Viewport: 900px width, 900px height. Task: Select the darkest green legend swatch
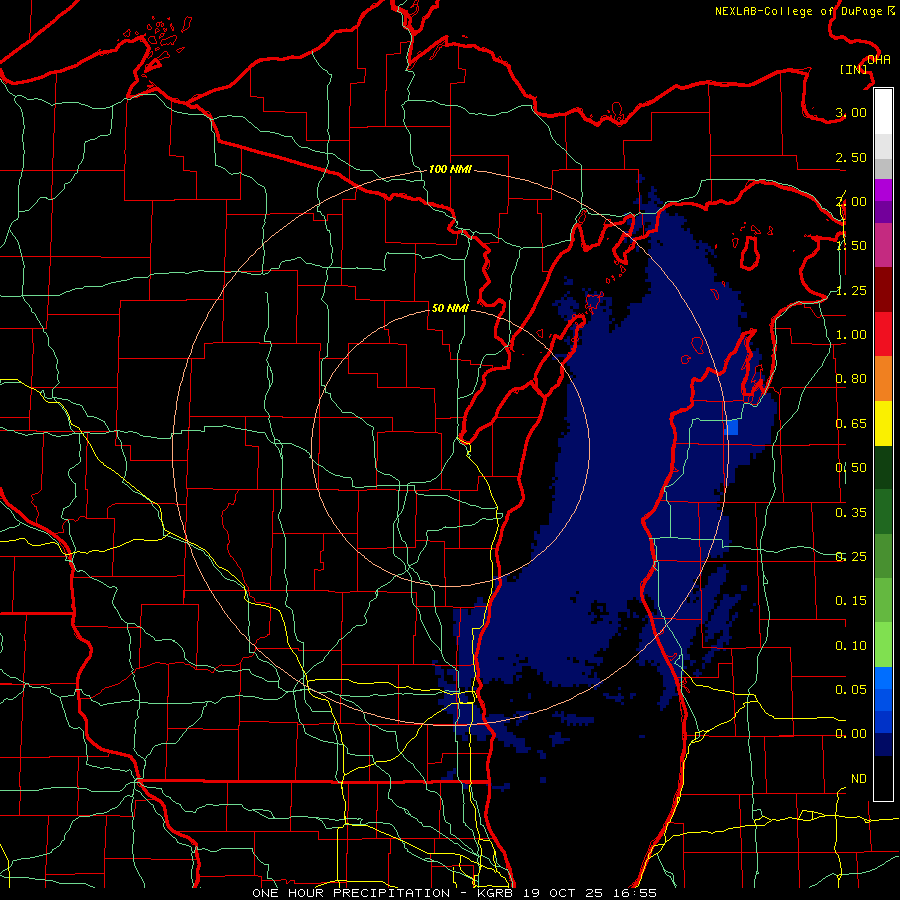883,467
